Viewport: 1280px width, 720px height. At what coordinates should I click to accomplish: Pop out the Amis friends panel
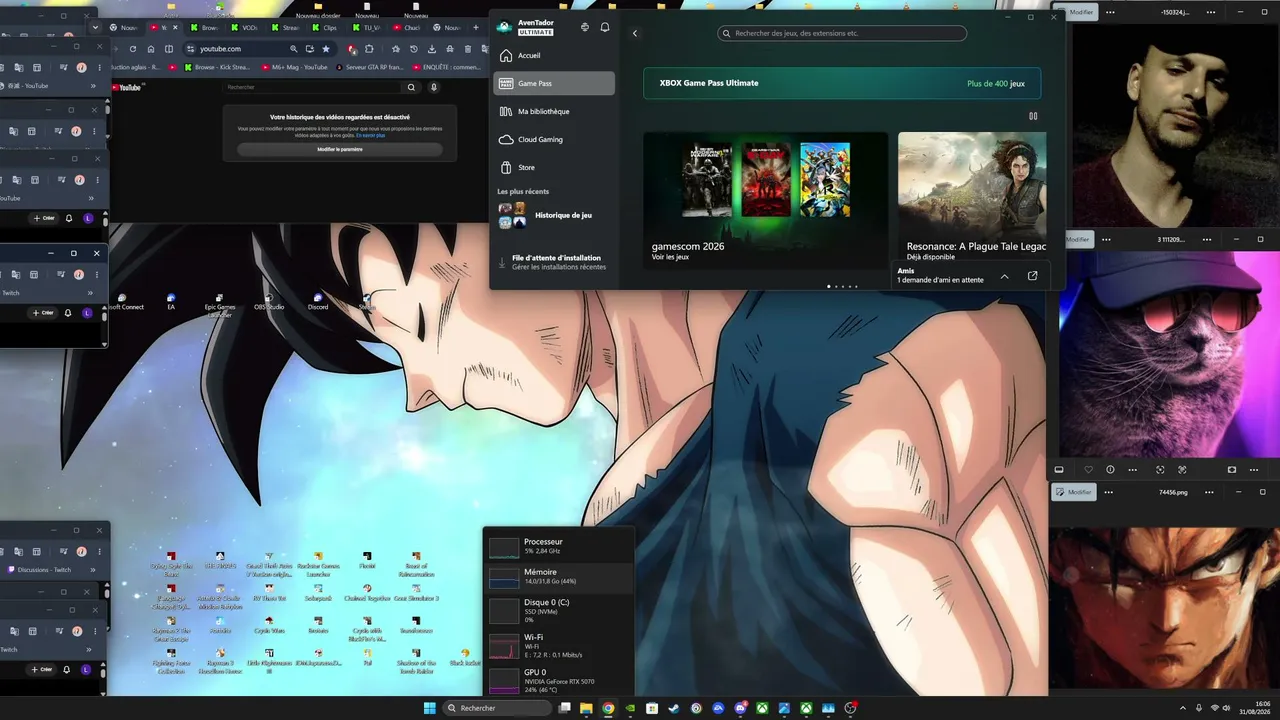click(x=1033, y=276)
